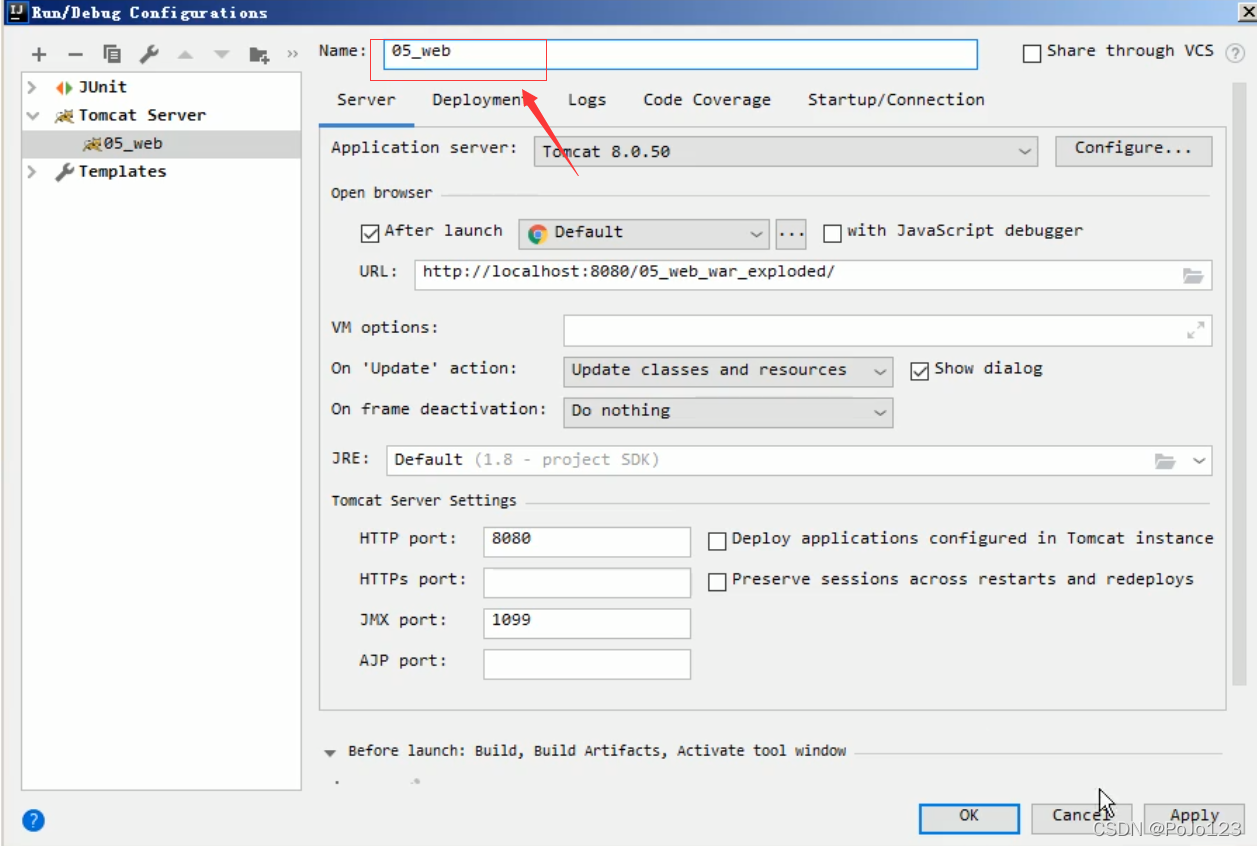Click the JRE browse folder icon
The height and width of the screenshot is (846, 1257).
[x=1165, y=461]
